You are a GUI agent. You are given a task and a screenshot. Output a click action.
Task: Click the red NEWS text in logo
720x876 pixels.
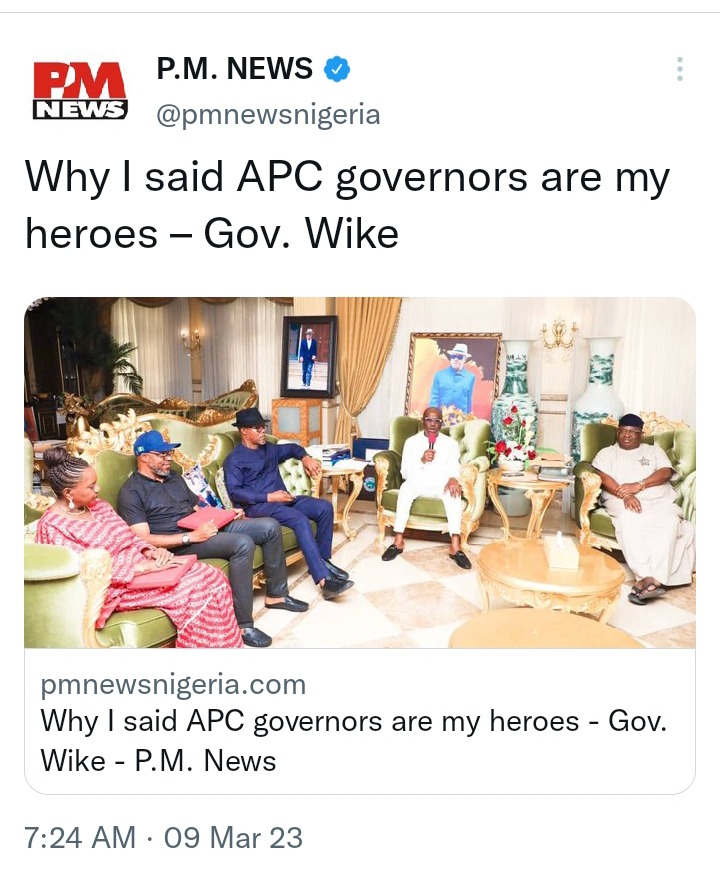[79, 110]
